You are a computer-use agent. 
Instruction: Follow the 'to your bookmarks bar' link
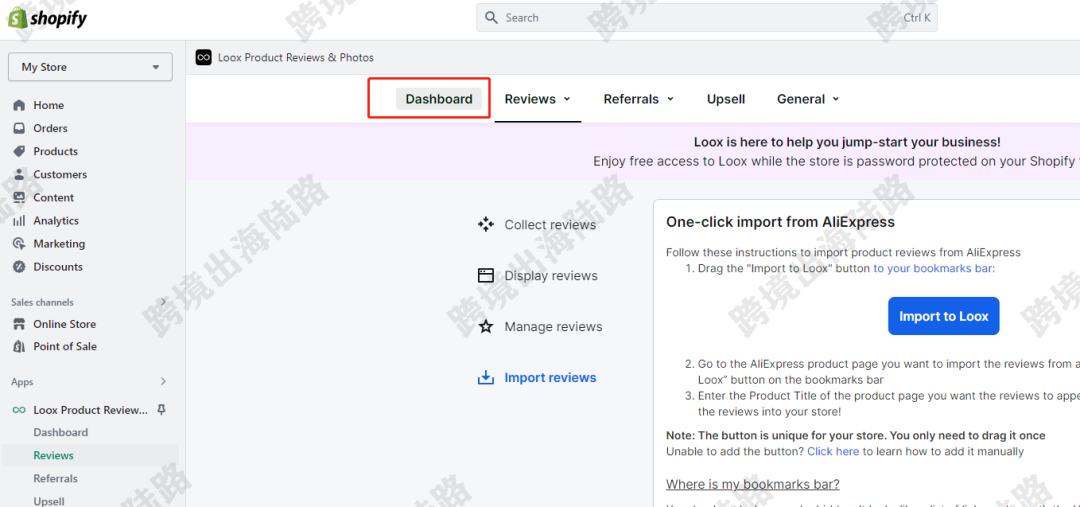(x=934, y=269)
